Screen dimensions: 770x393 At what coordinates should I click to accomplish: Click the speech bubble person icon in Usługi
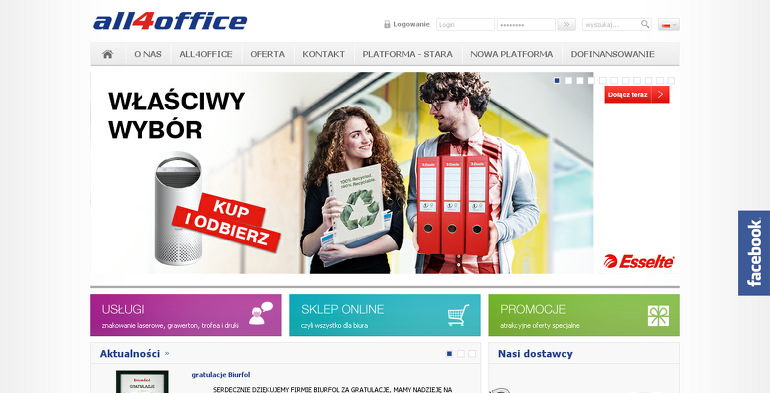click(x=260, y=313)
